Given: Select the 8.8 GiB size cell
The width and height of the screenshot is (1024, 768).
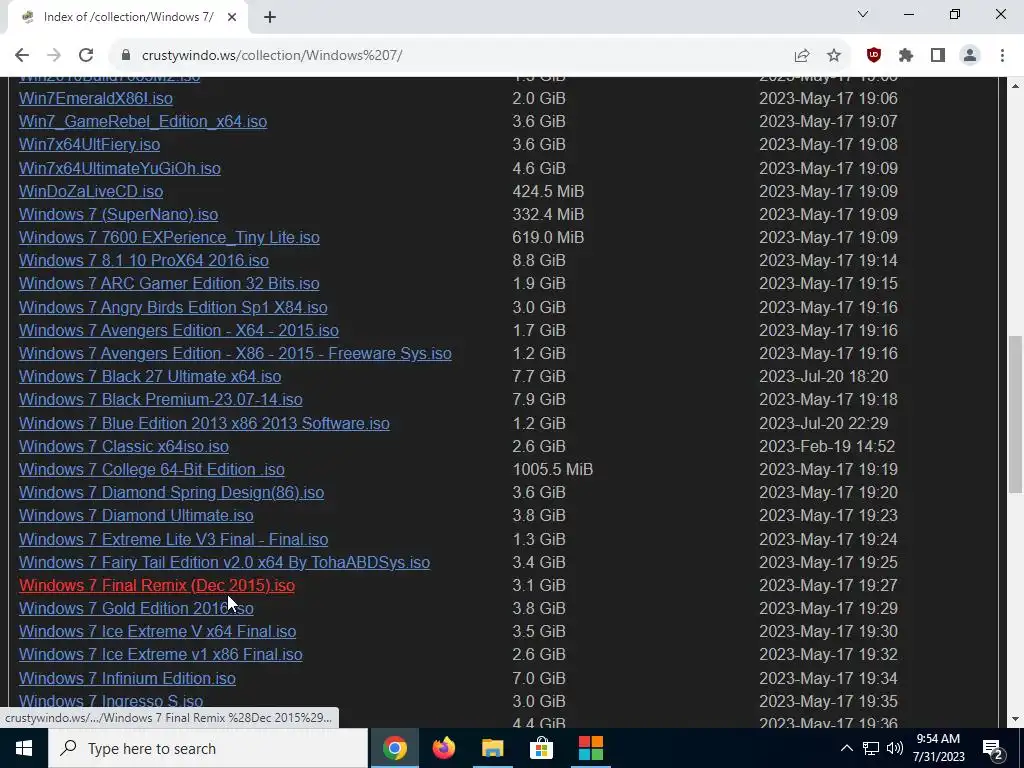Looking at the screenshot, I should [539, 260].
